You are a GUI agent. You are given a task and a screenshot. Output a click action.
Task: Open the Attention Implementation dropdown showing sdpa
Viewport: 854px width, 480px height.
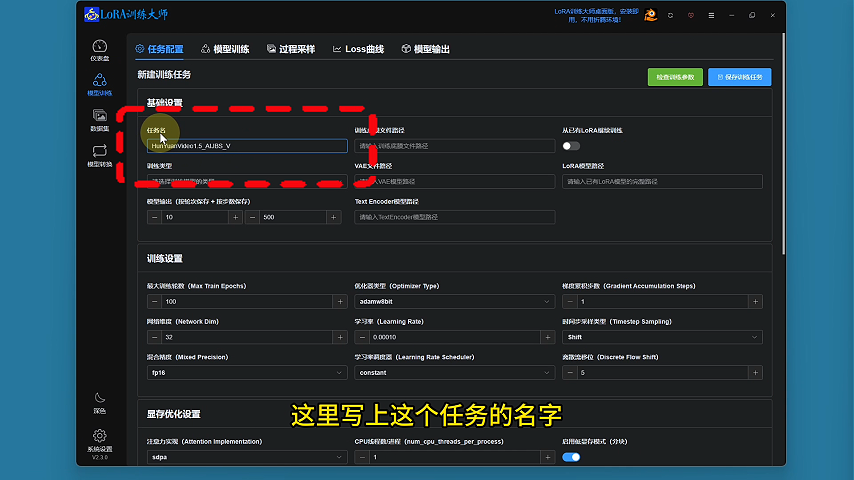(247, 457)
